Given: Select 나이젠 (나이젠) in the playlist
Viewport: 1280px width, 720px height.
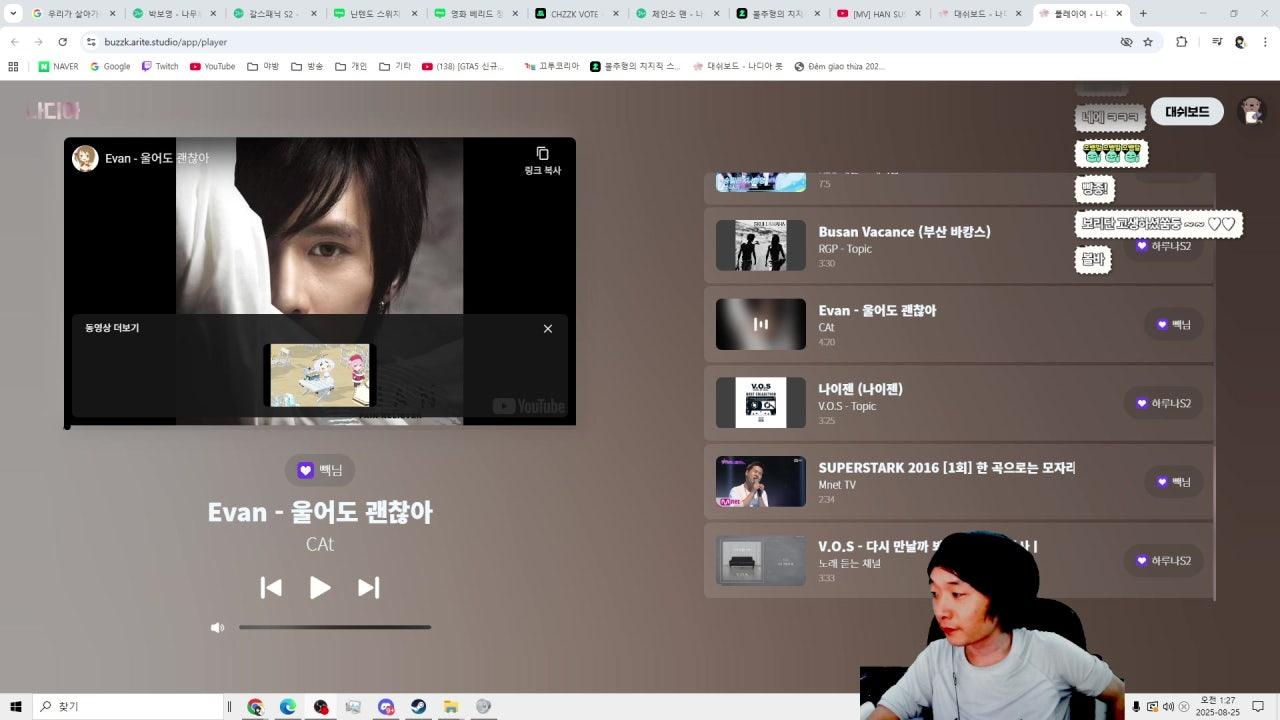Looking at the screenshot, I should coord(860,389).
